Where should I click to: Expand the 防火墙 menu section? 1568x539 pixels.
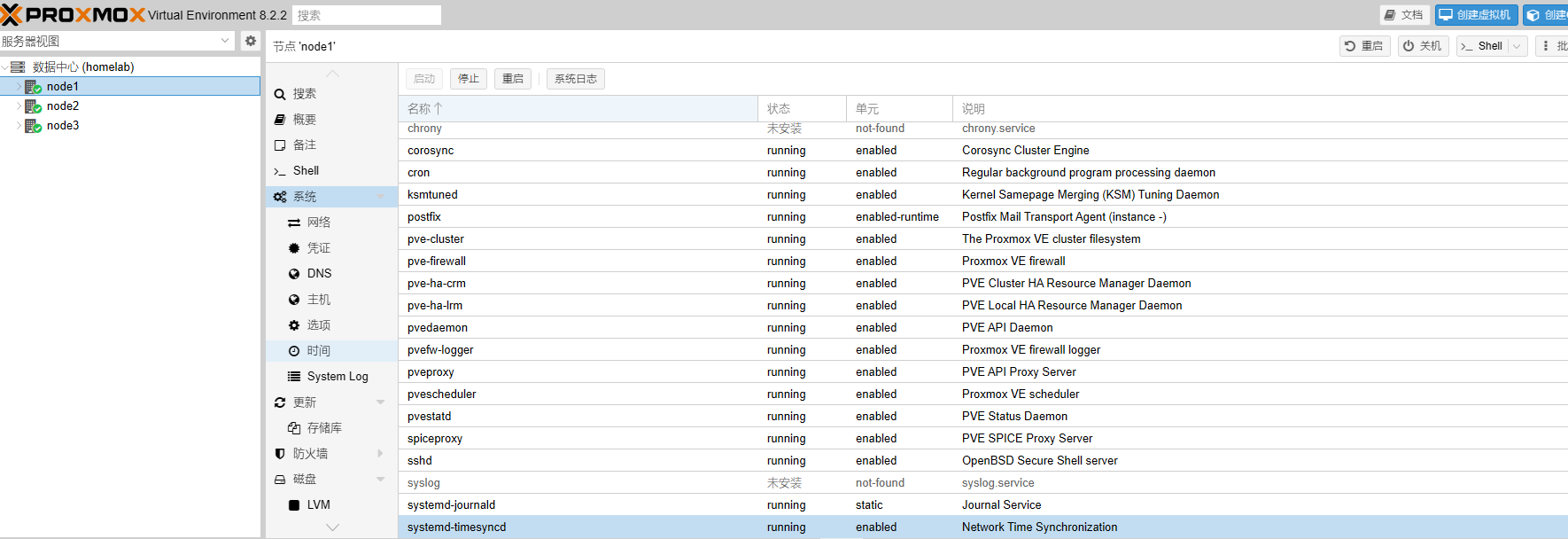click(x=381, y=453)
